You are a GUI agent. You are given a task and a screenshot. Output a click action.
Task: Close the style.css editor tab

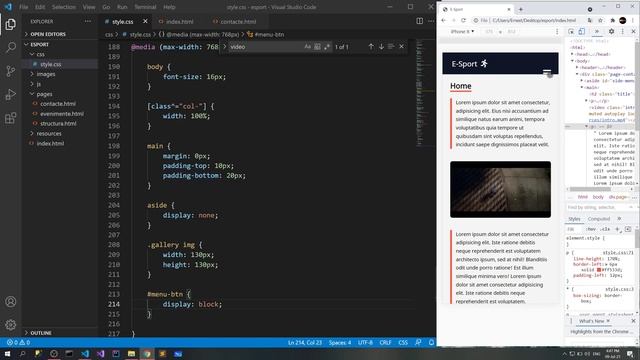(145, 21)
